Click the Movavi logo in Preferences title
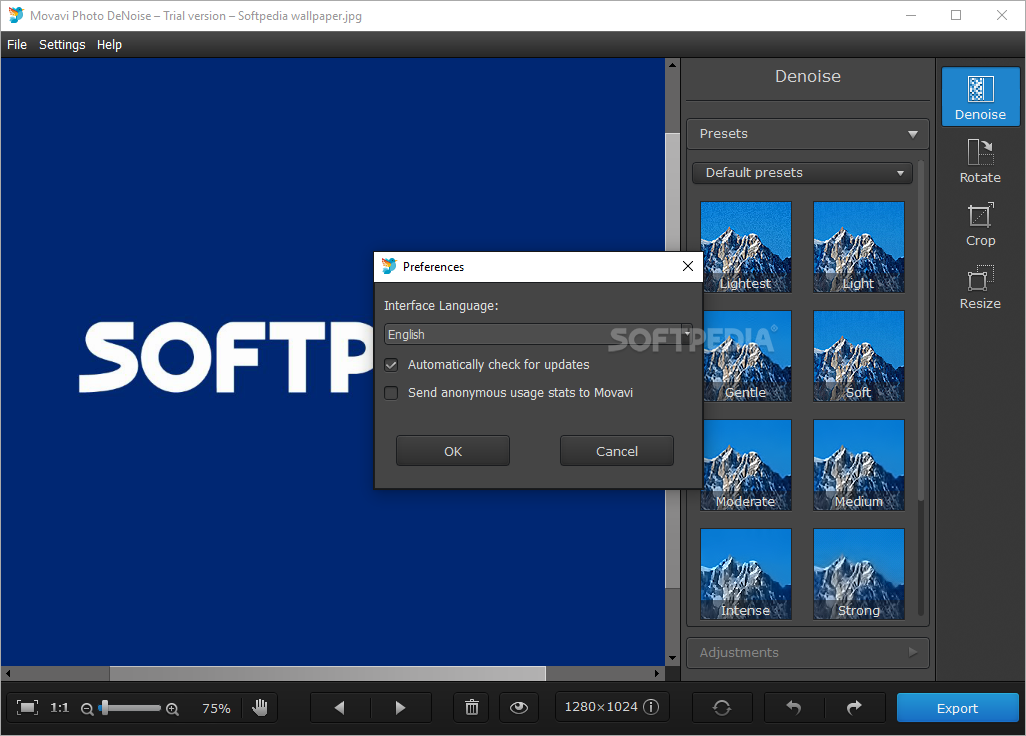Viewport: 1026px width, 736px height. pyautogui.click(x=389, y=266)
